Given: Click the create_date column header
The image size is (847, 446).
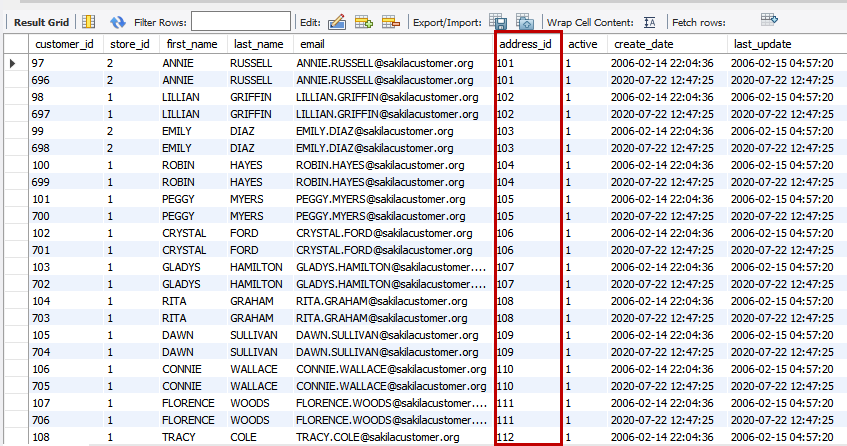Looking at the screenshot, I should [x=644, y=44].
